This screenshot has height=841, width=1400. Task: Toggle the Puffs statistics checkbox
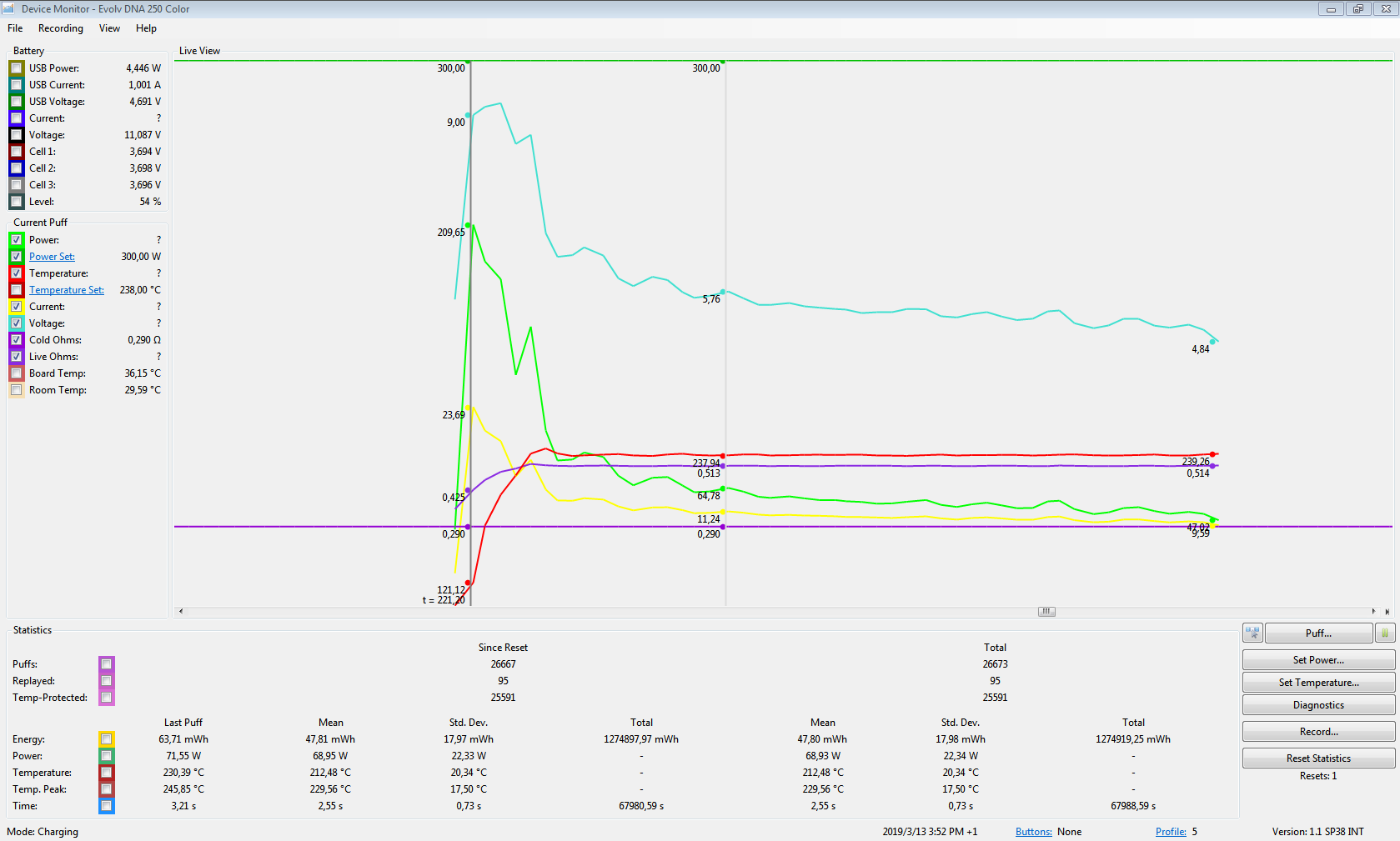(x=106, y=664)
